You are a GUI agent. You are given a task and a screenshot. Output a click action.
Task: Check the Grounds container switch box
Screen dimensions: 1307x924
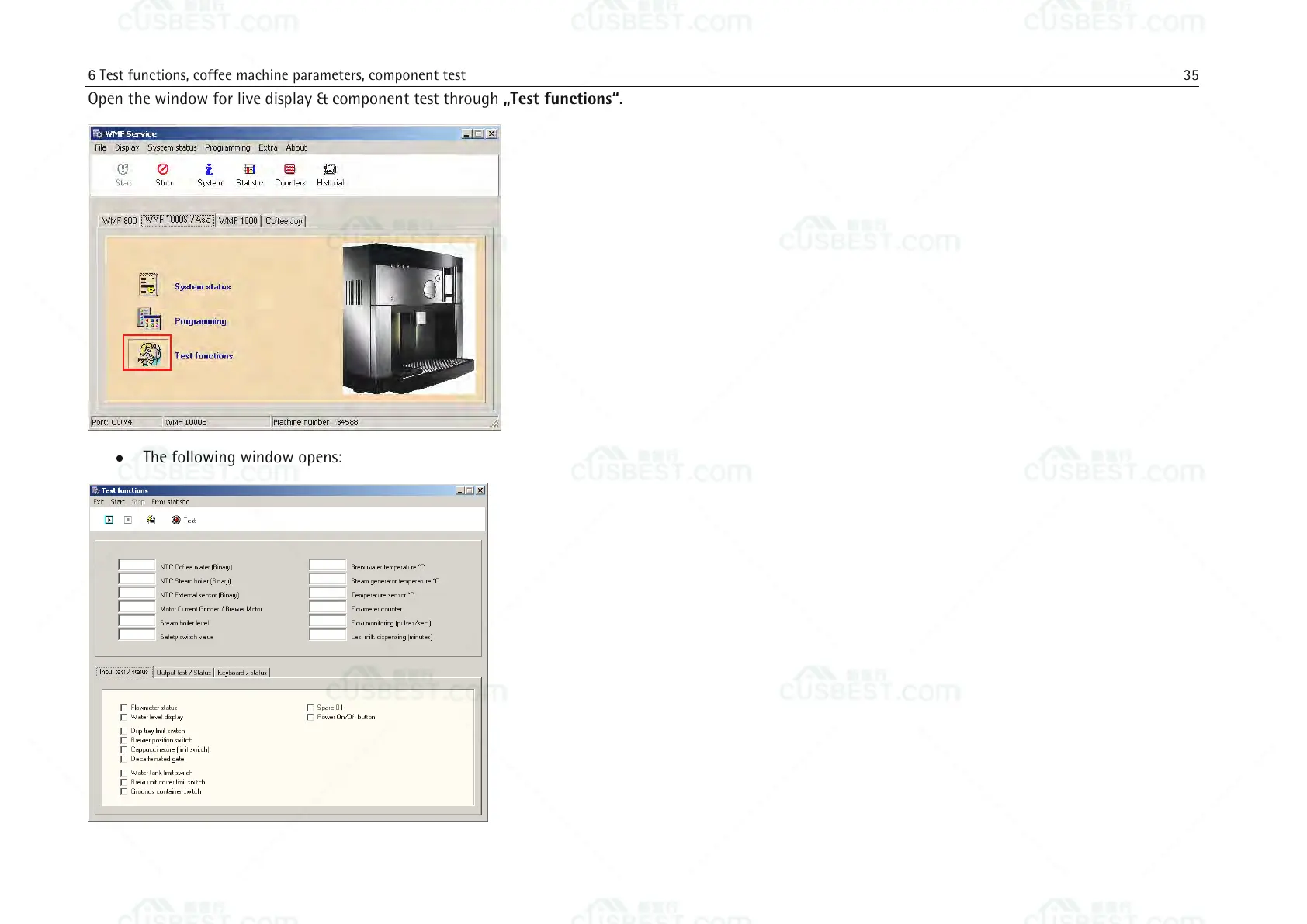pos(124,791)
